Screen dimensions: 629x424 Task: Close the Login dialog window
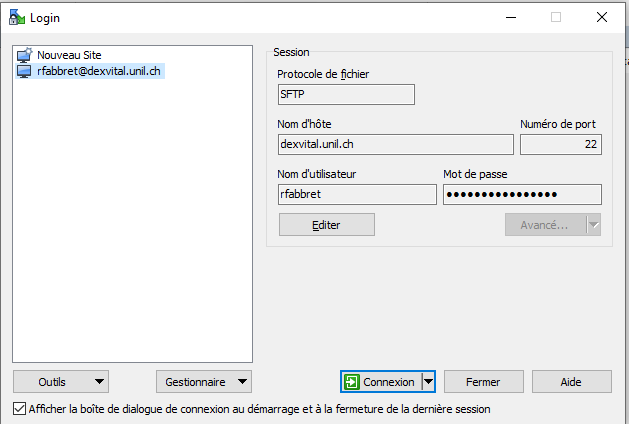click(602, 17)
